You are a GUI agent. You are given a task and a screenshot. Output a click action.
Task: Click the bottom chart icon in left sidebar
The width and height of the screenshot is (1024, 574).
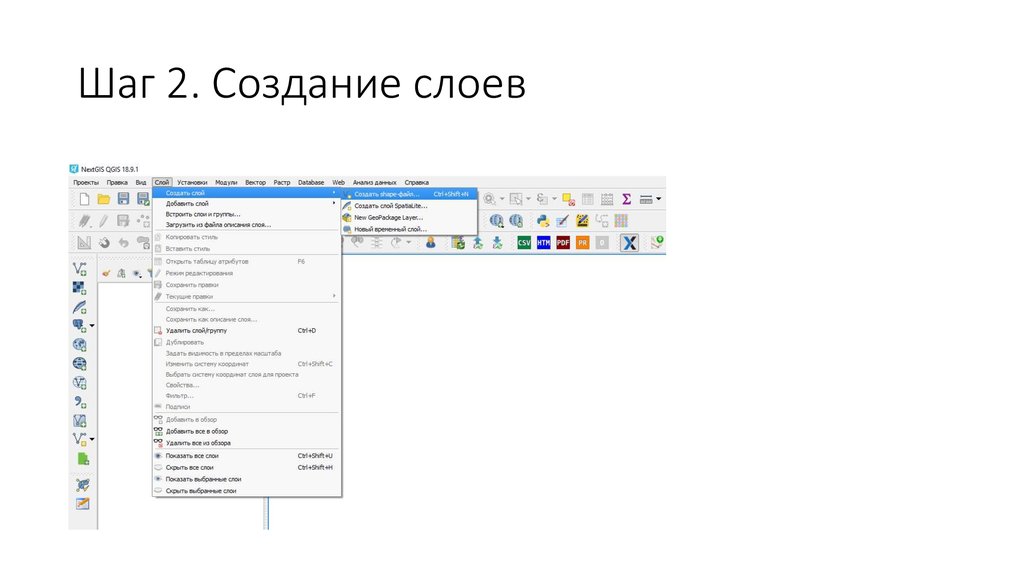click(x=82, y=504)
